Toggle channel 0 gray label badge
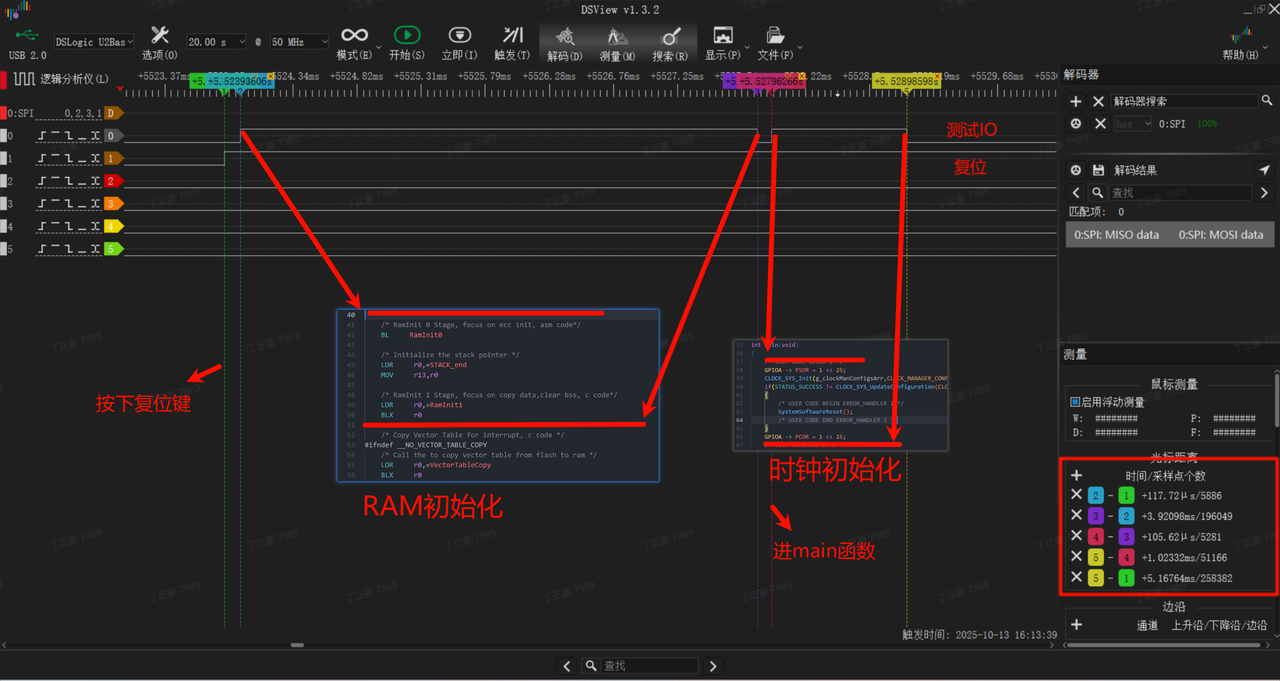Image resolution: width=1280 pixels, height=681 pixels. 113,136
